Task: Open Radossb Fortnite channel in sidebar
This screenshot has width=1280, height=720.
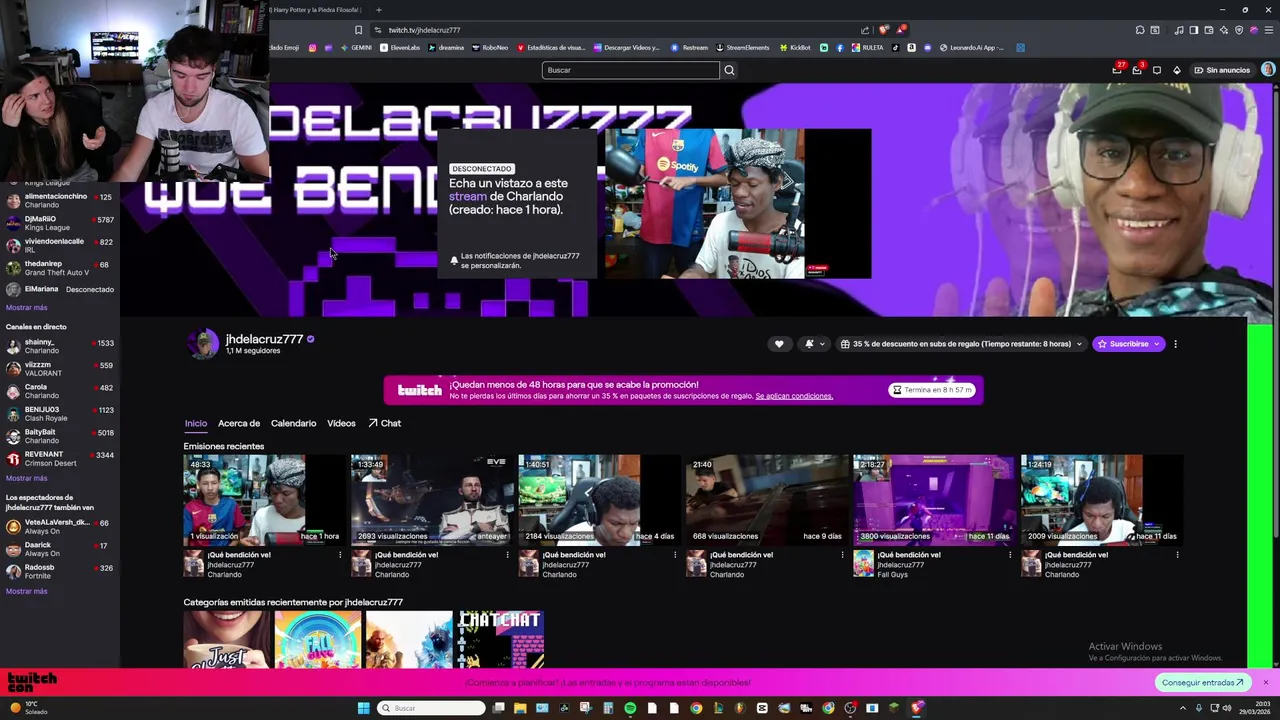Action: click(x=60, y=571)
